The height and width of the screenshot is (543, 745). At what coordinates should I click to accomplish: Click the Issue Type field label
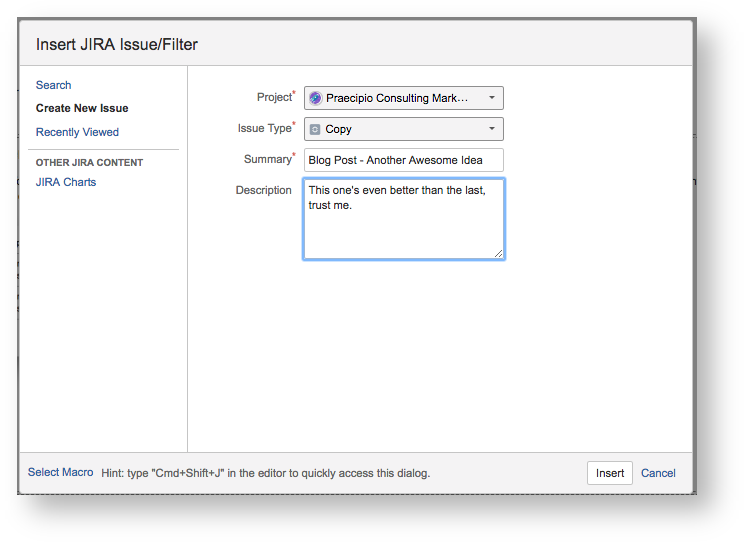click(266, 128)
